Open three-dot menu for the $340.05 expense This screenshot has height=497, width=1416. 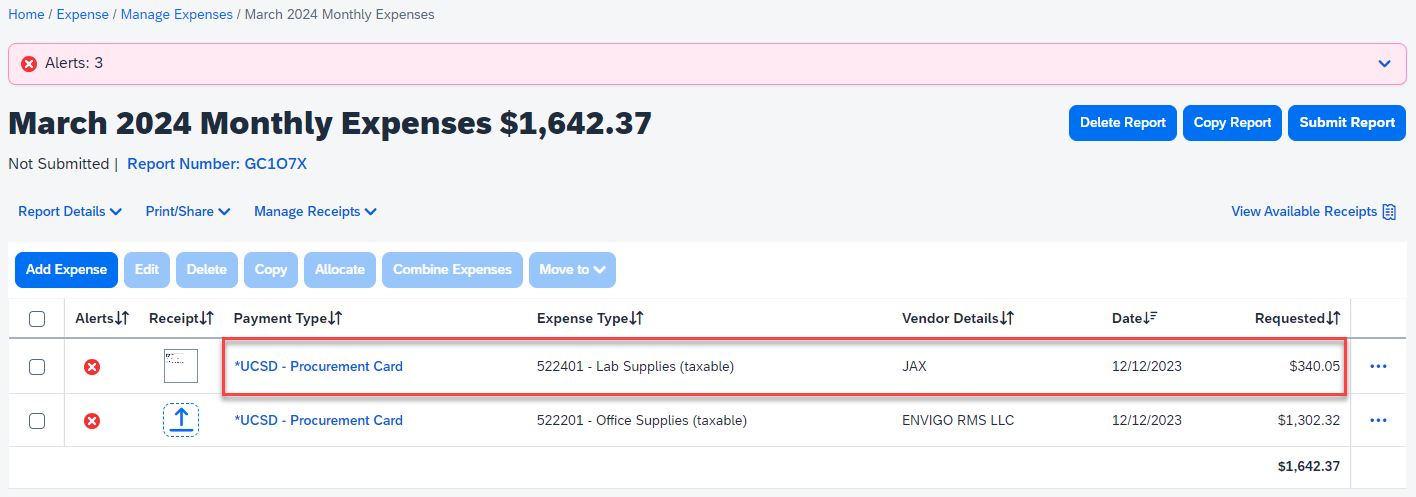coord(1378,367)
